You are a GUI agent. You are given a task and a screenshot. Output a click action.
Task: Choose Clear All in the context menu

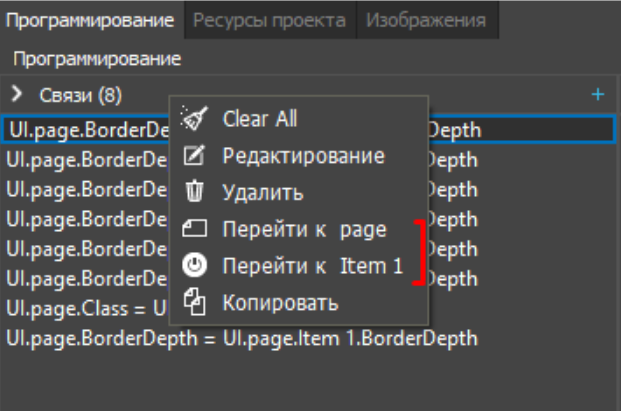[x=299, y=118]
